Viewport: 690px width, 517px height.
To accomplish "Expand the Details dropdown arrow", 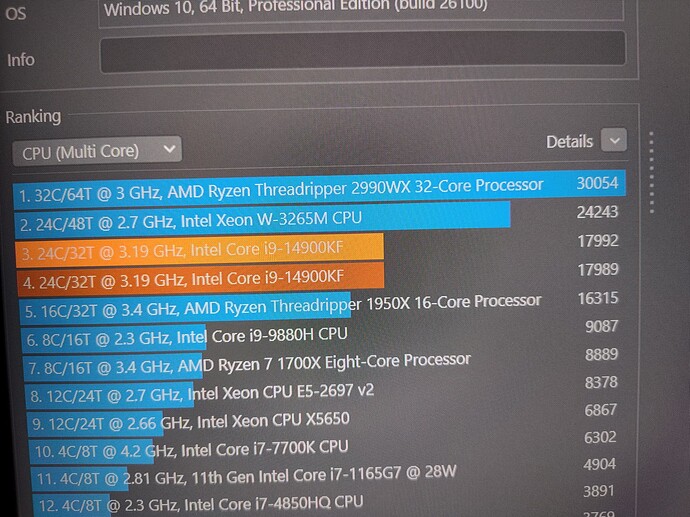I will 614,140.
